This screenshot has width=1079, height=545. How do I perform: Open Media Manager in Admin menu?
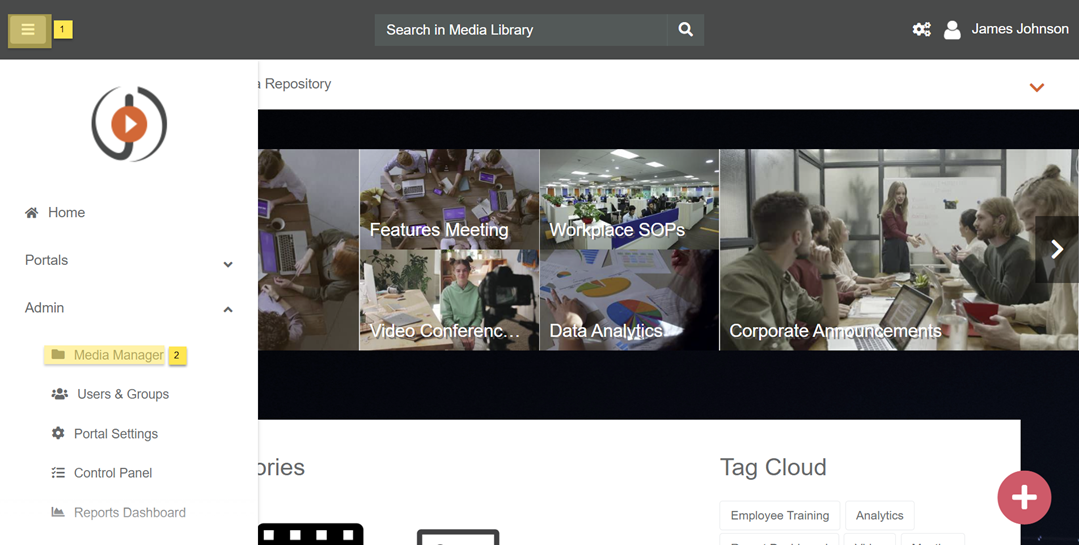[x=118, y=355]
